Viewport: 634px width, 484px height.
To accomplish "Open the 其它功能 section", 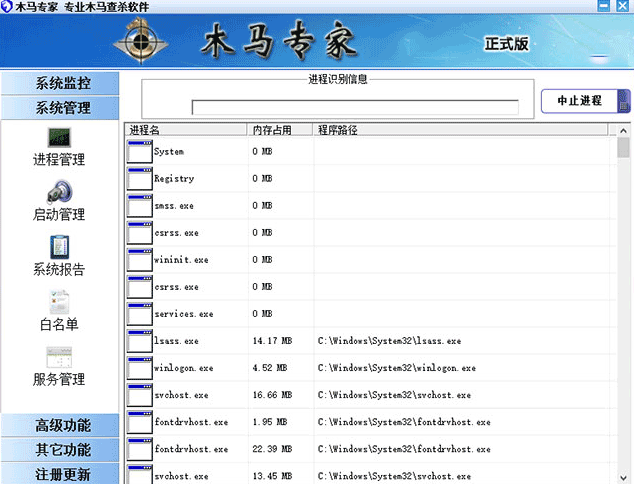I will point(60,450).
